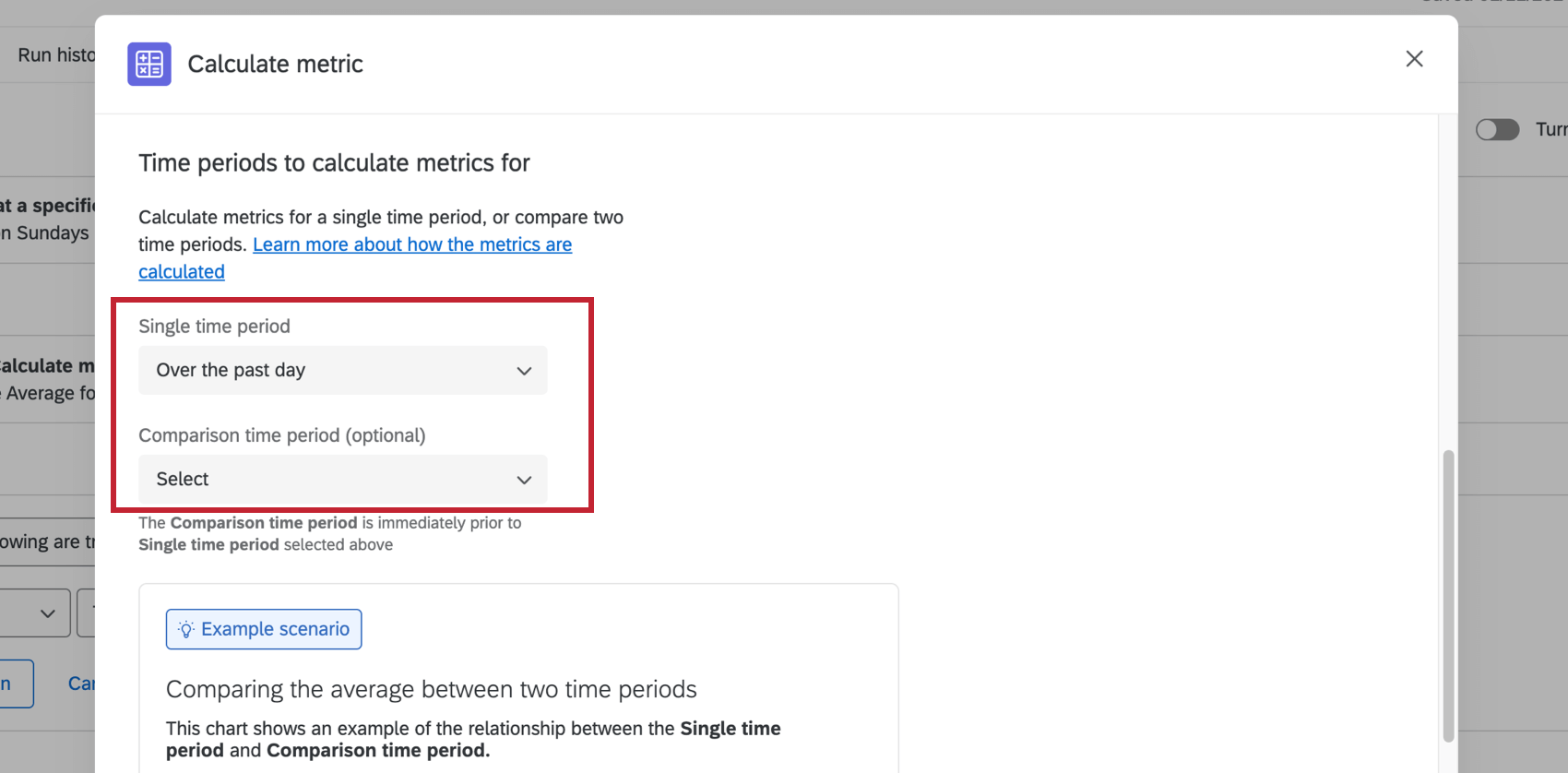Screen dimensions: 1568x773
Task: Click the chevron on the Comparison "Select" field
Action: [524, 480]
